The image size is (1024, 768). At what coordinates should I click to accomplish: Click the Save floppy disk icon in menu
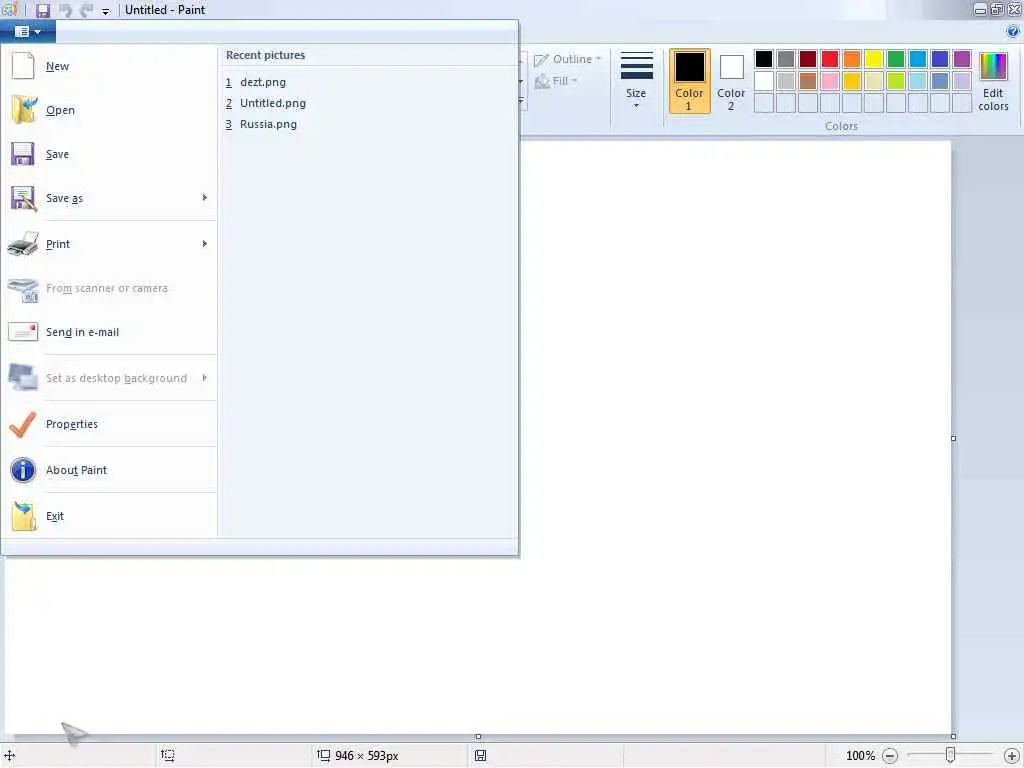[23, 154]
